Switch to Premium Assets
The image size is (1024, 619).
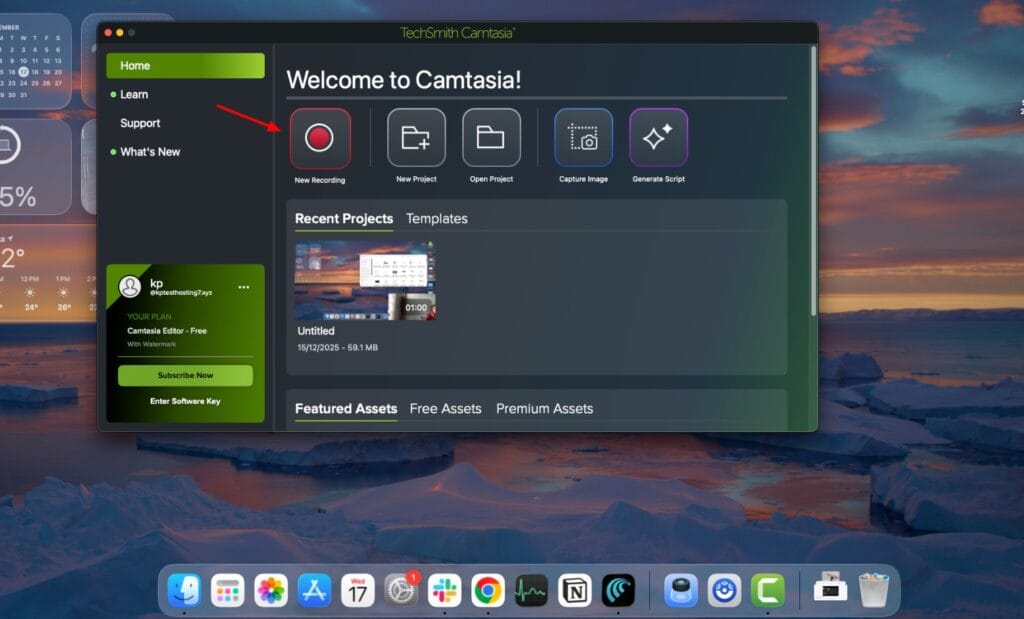(544, 408)
